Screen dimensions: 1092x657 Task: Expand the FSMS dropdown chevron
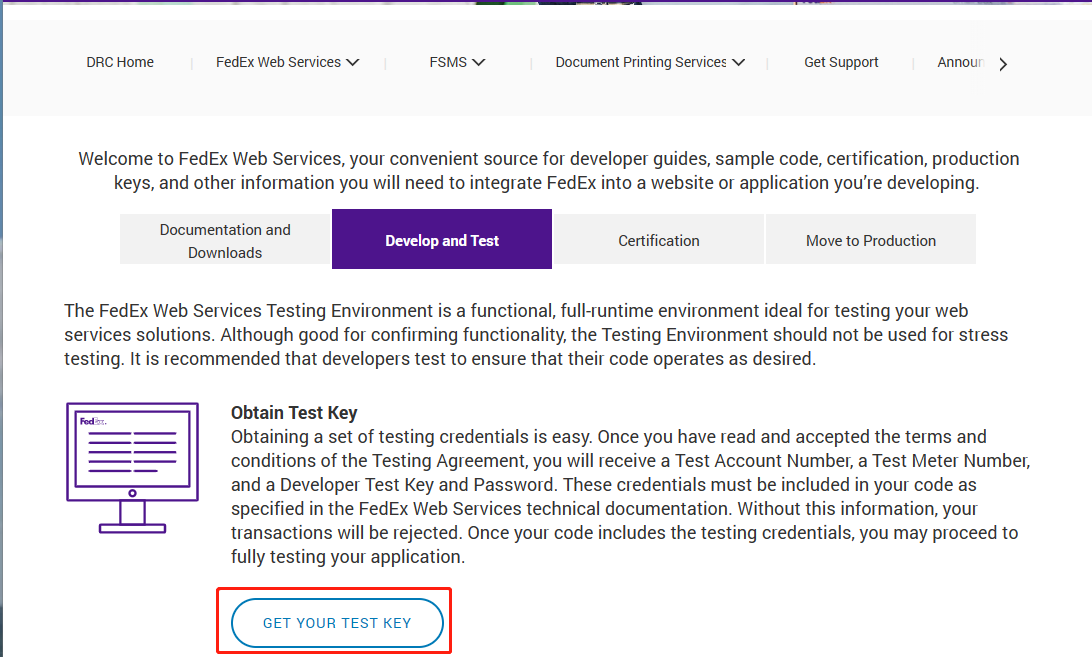pos(478,62)
